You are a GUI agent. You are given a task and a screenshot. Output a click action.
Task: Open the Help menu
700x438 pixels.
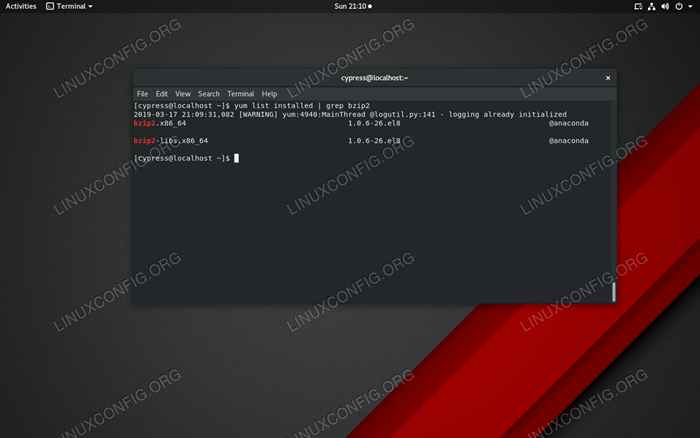269,94
